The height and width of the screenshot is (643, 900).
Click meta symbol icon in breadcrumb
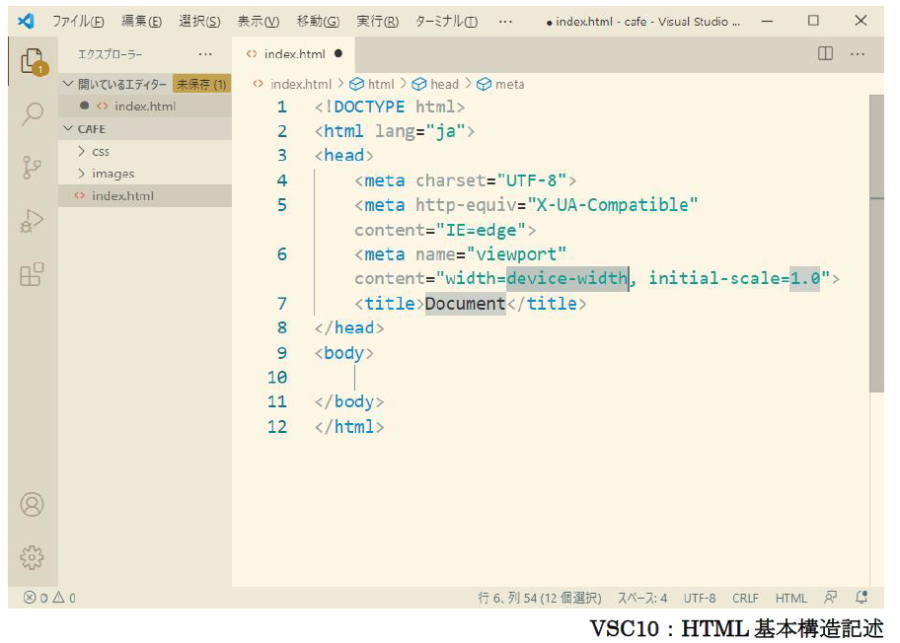(484, 84)
